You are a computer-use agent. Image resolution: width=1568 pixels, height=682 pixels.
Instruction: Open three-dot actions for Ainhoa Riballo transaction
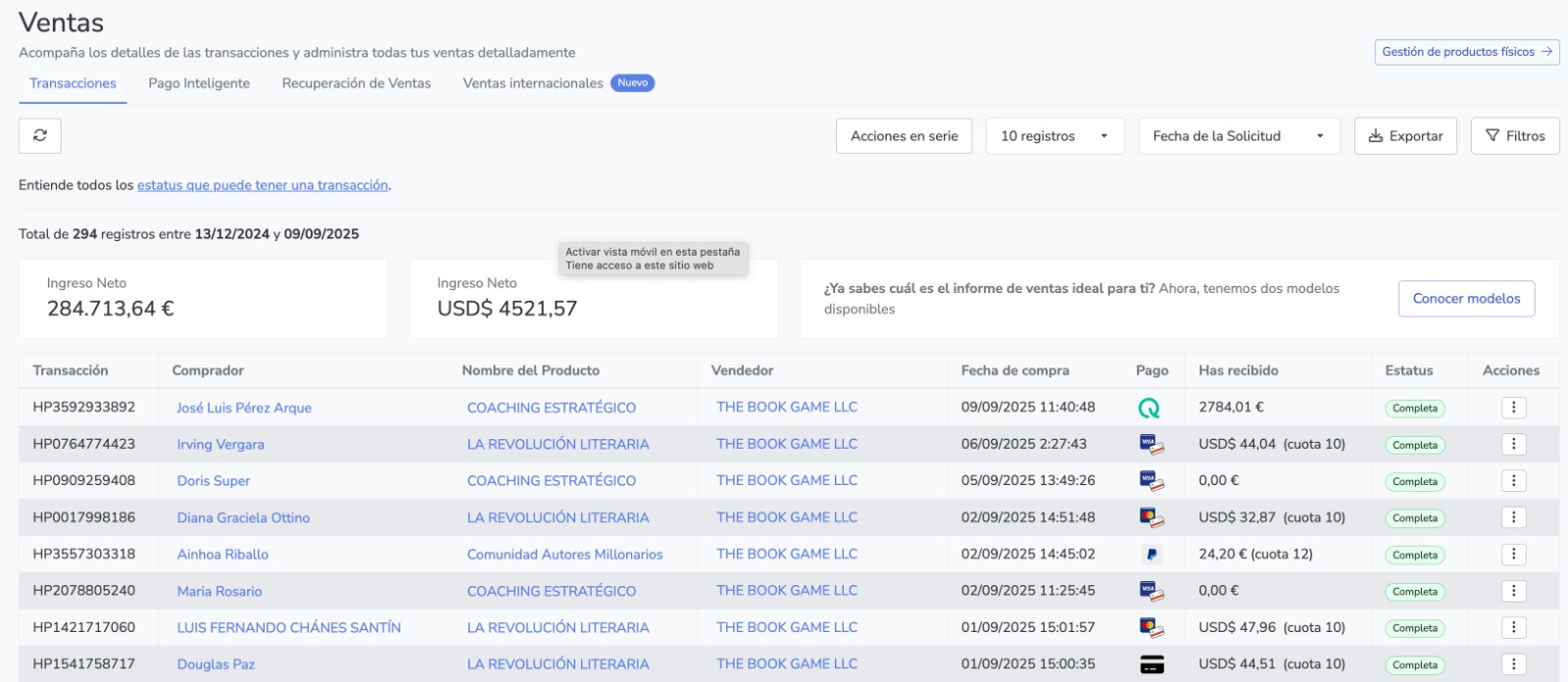click(x=1513, y=555)
